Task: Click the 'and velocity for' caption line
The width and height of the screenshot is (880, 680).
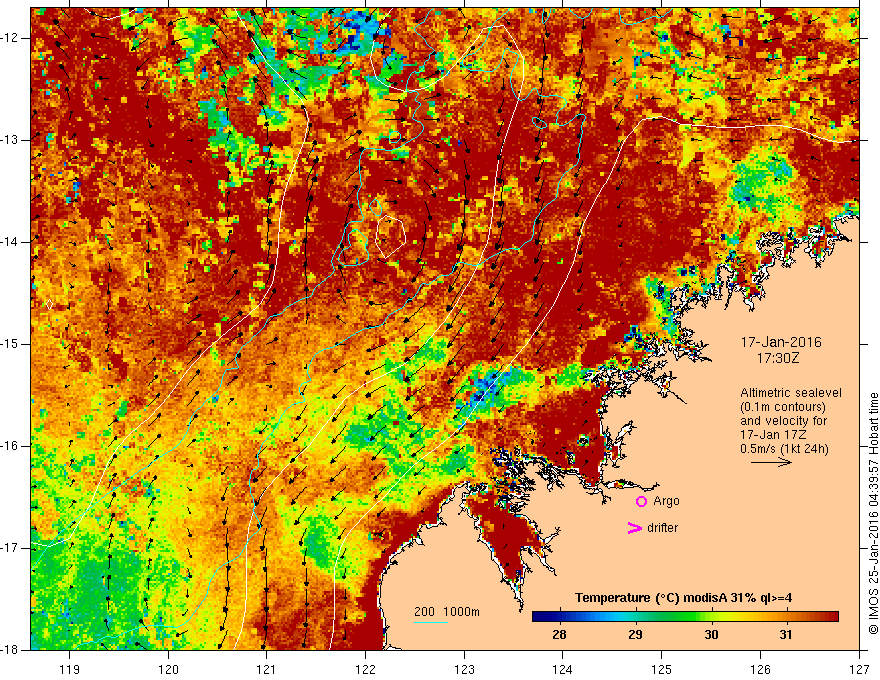Action: pyautogui.click(x=783, y=421)
